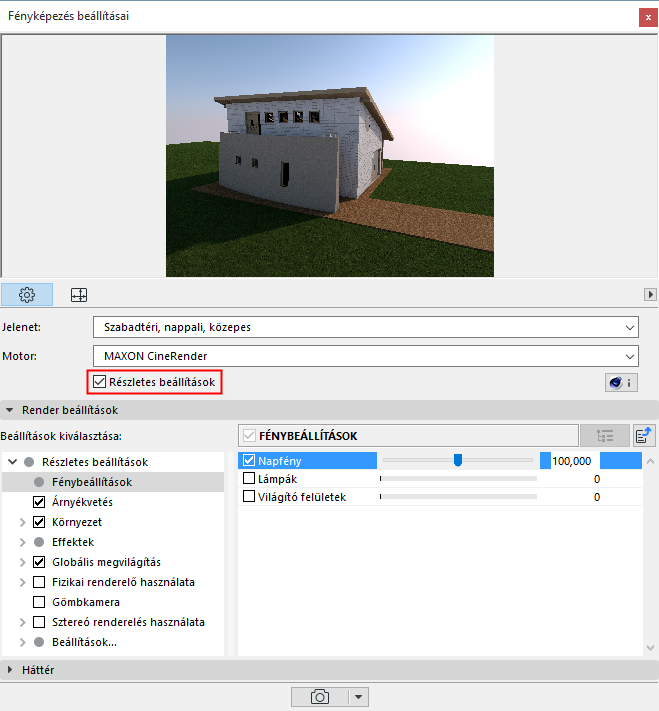
Task: Click the camera render button
Action: pos(320,696)
